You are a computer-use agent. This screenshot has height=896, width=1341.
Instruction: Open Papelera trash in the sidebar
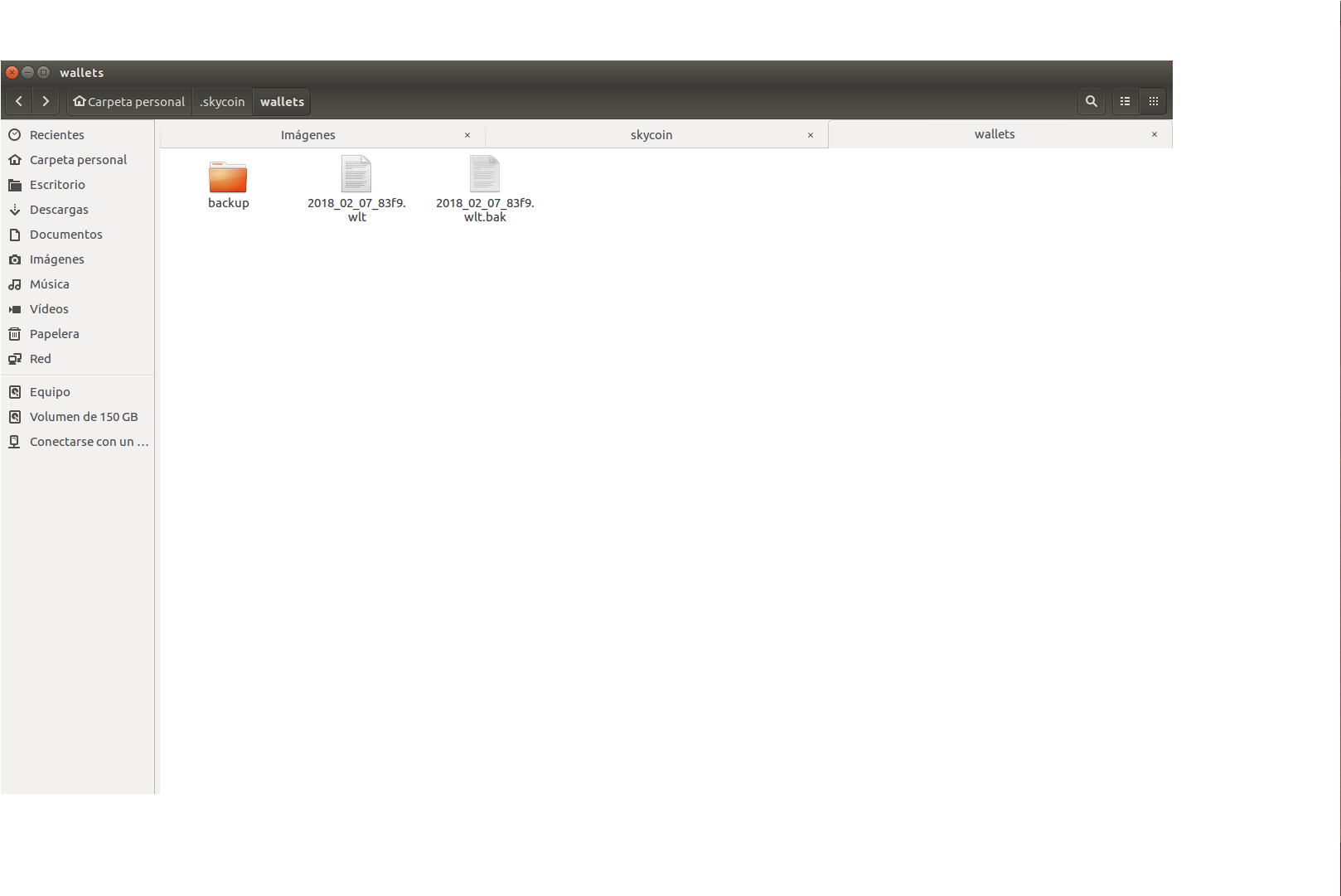click(x=77, y=333)
